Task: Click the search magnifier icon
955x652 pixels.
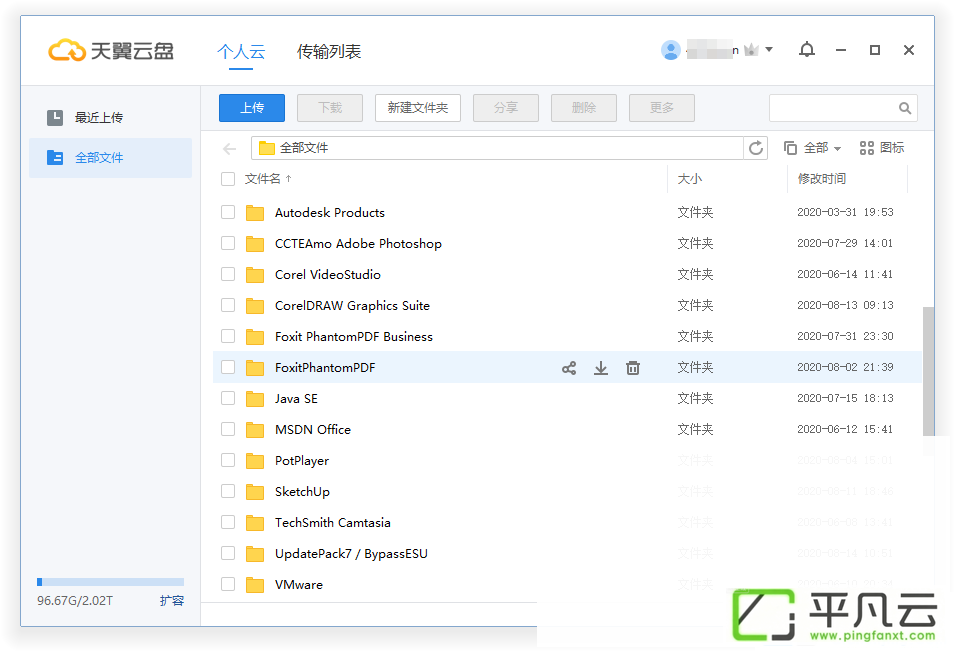Action: click(x=905, y=108)
